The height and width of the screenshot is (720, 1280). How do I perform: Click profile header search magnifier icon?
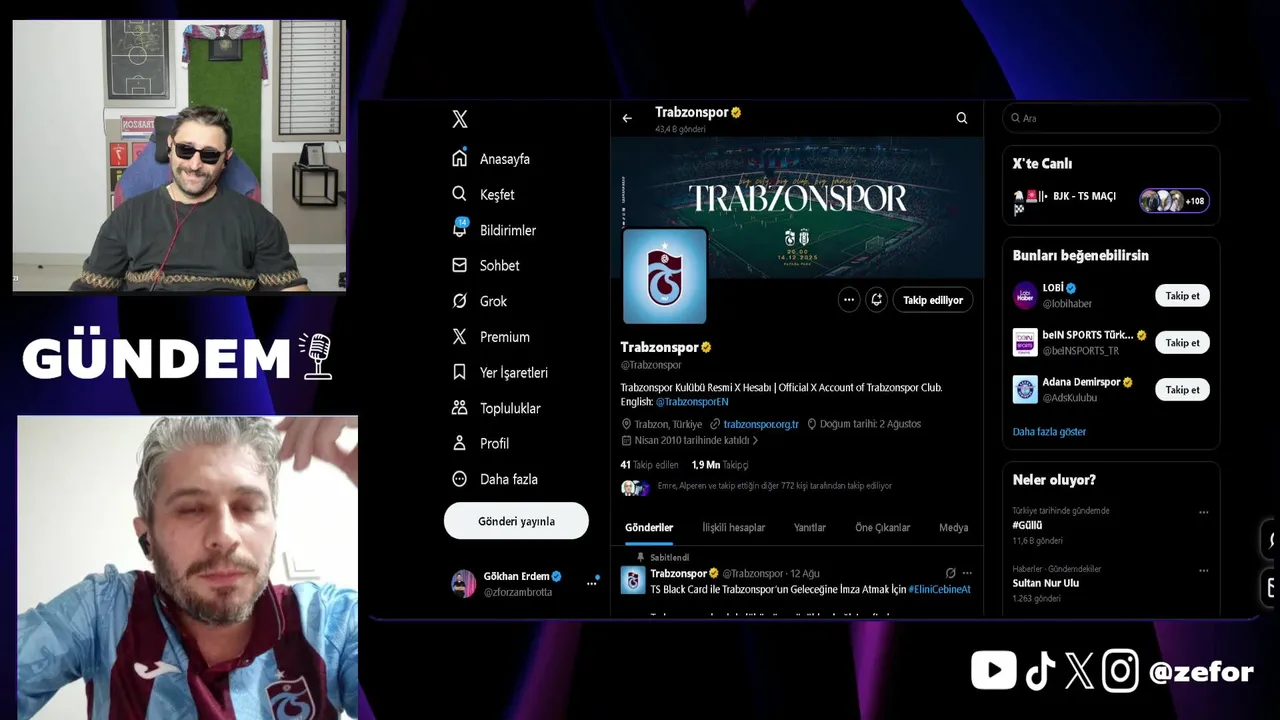(x=962, y=118)
